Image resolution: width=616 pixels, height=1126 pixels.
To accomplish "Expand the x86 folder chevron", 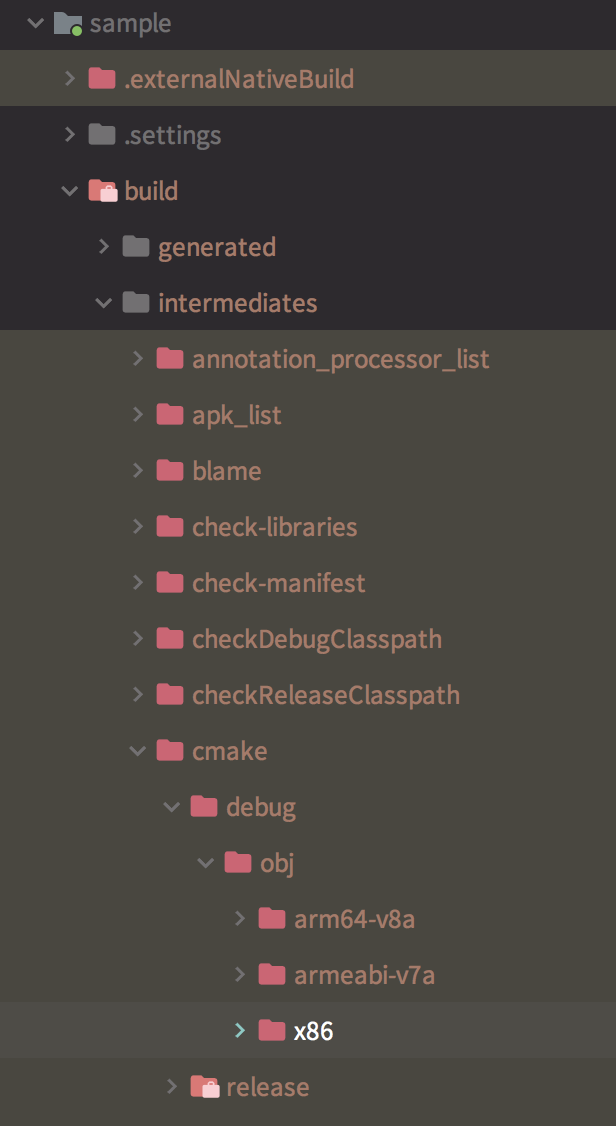I will (x=240, y=1030).
